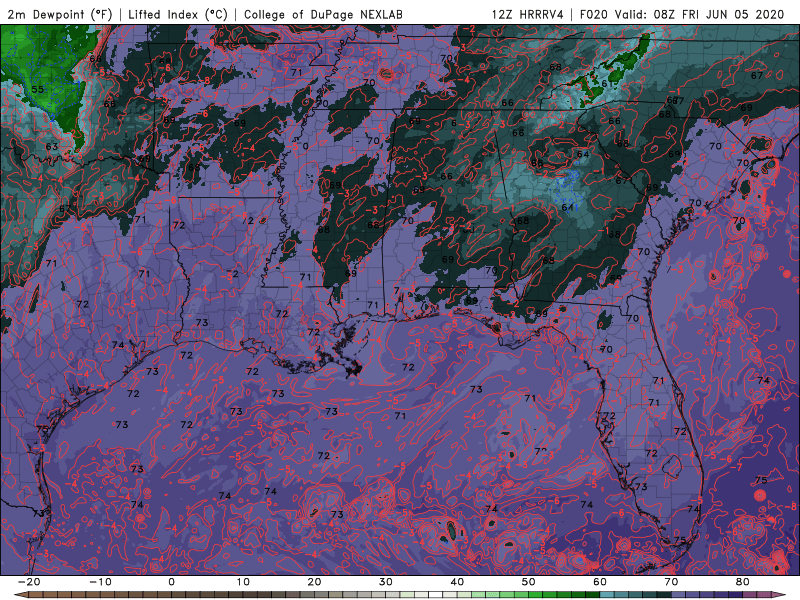800x600 pixels.
Task: Click the white segment of the color bar
Action: (x=435, y=595)
